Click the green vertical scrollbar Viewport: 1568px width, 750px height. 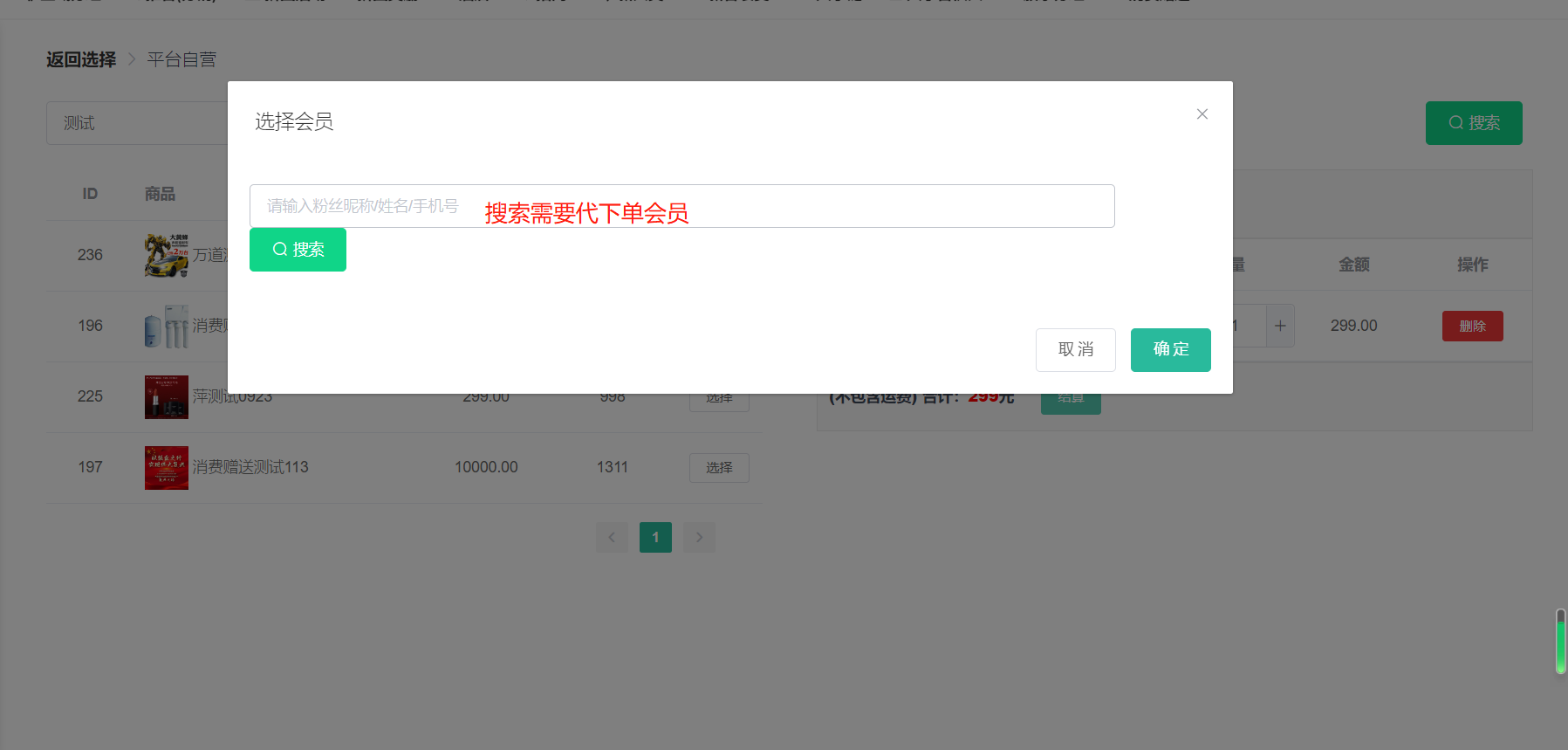pyautogui.click(x=1560, y=642)
